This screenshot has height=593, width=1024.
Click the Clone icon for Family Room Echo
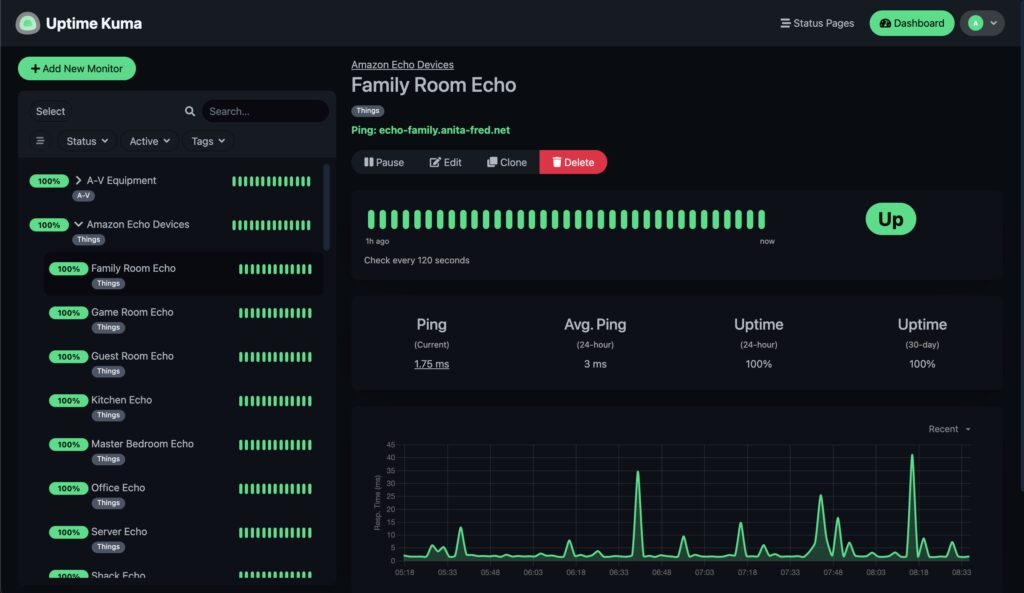pyautogui.click(x=490, y=161)
